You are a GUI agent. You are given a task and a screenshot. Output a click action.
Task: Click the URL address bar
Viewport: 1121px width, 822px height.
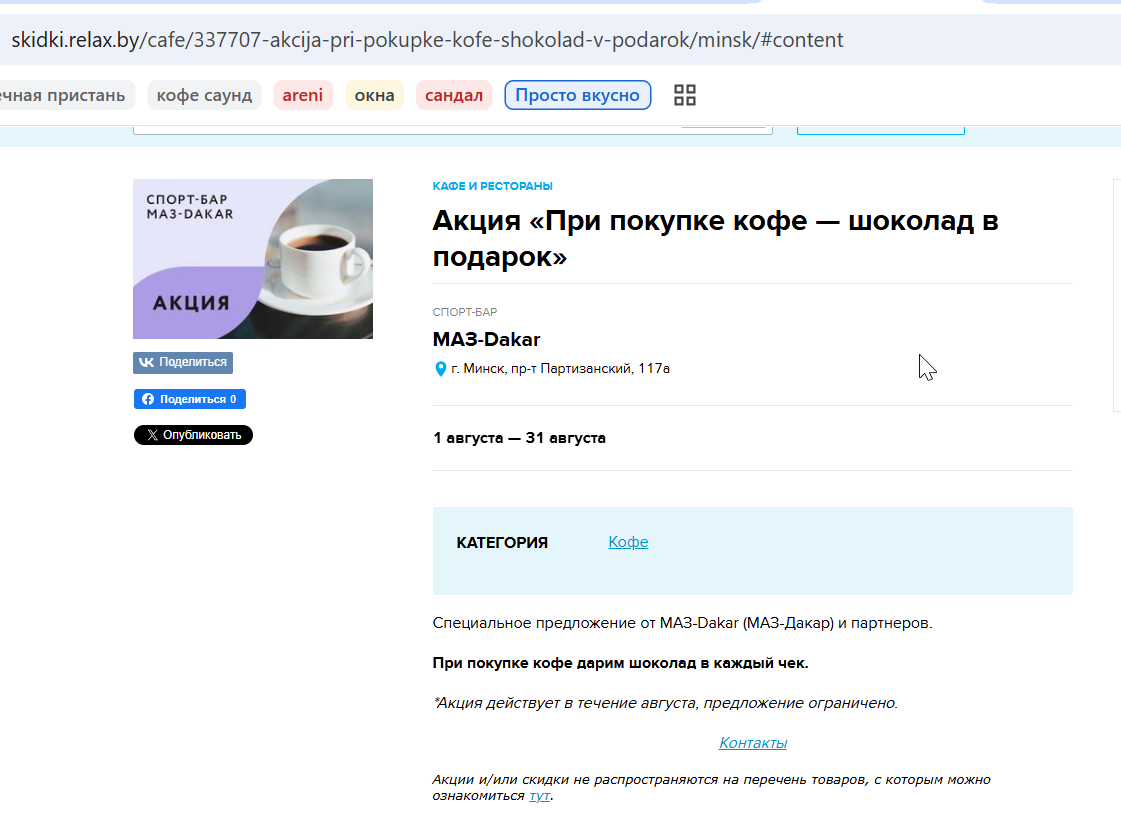tap(560, 39)
